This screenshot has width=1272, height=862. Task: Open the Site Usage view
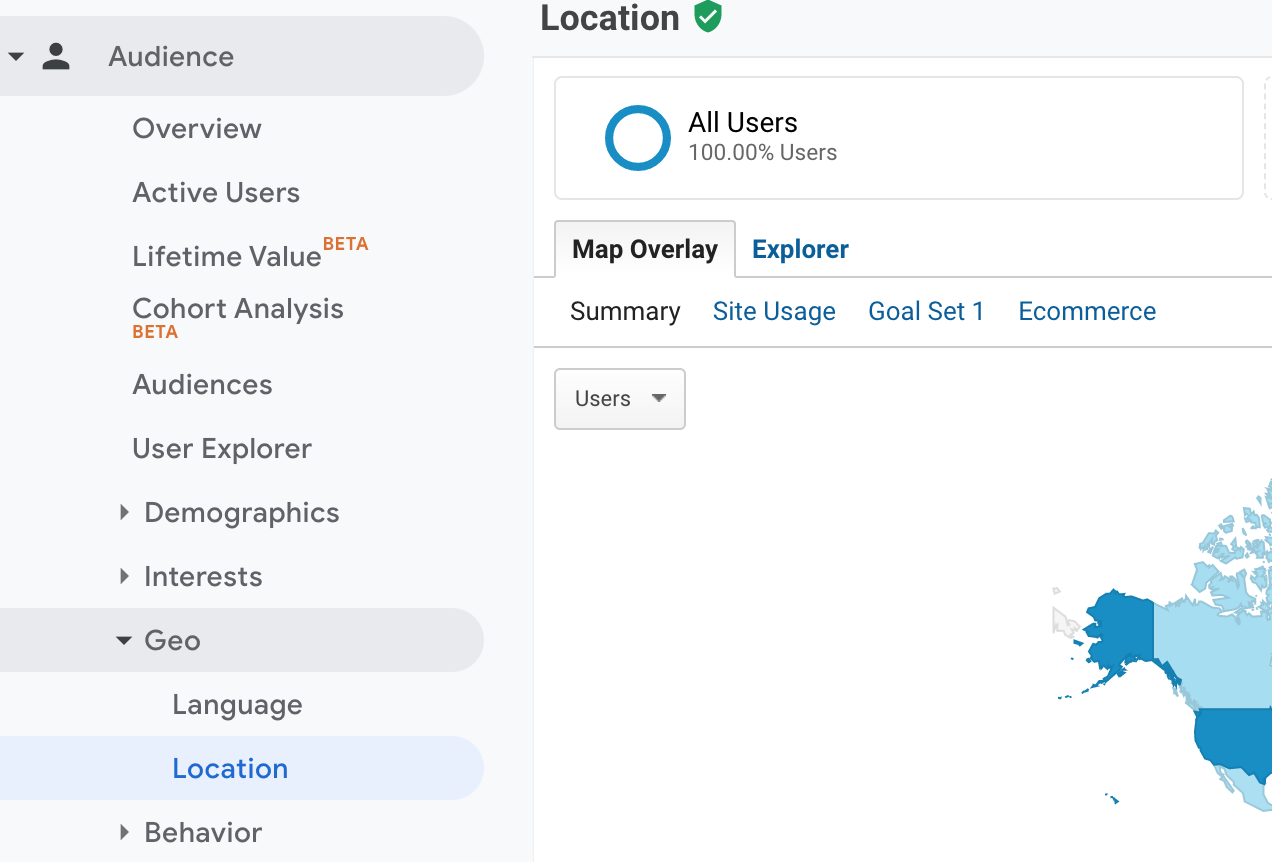pos(774,311)
